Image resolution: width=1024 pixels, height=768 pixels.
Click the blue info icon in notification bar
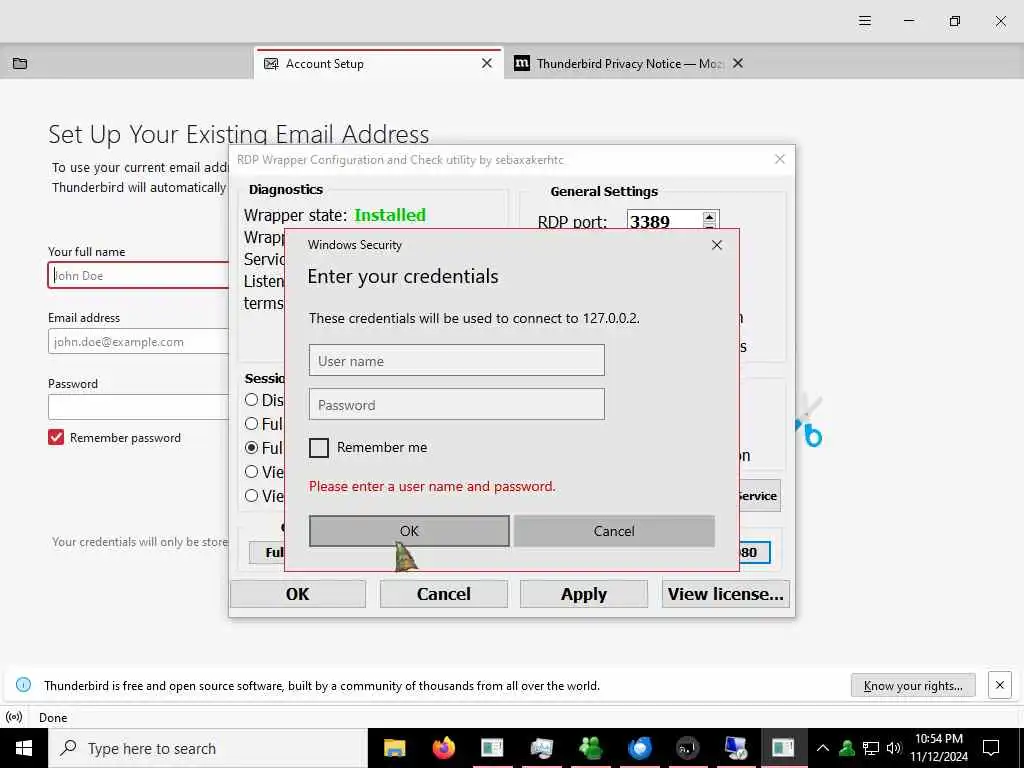point(23,684)
